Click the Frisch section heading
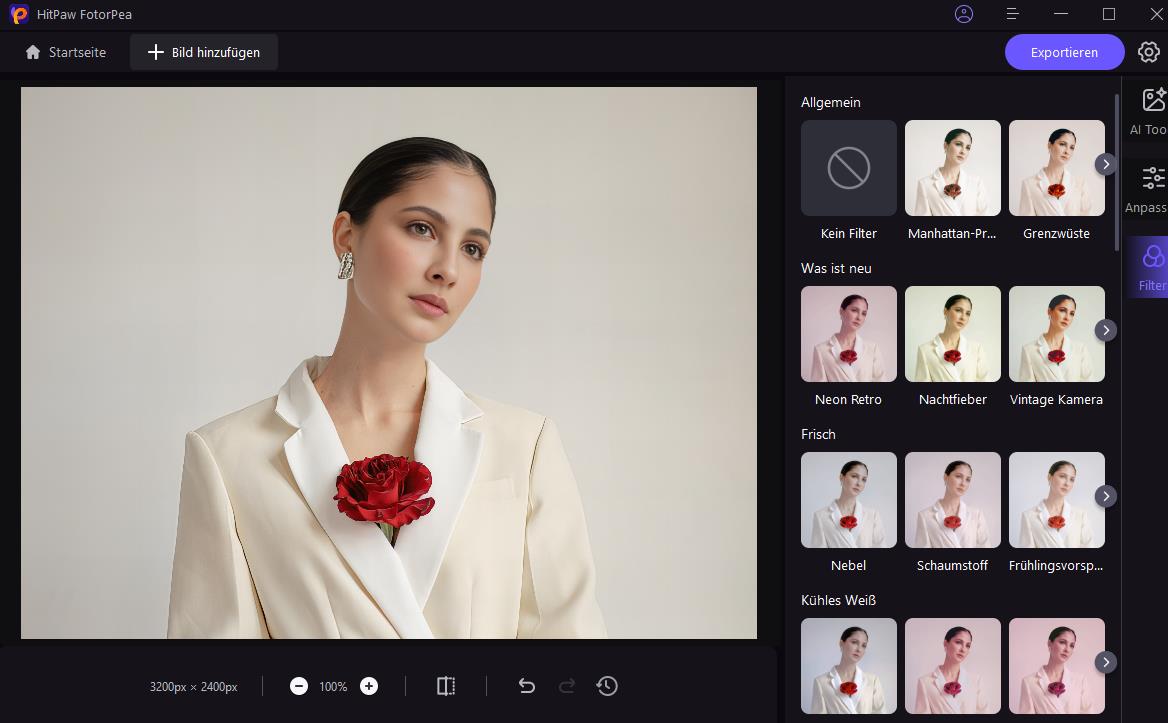1168x723 pixels. pos(818,434)
